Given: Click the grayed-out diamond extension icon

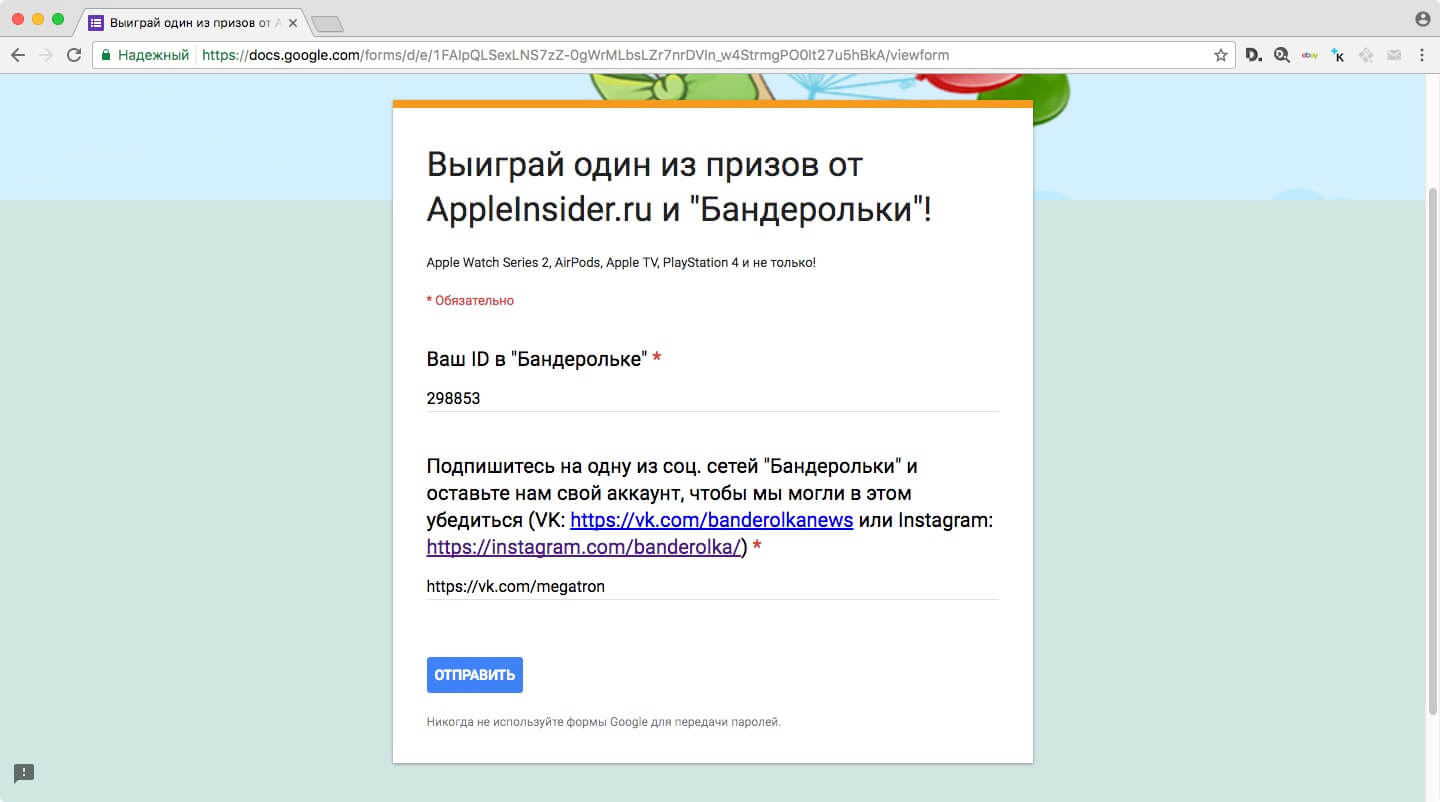Looking at the screenshot, I should tap(1365, 56).
